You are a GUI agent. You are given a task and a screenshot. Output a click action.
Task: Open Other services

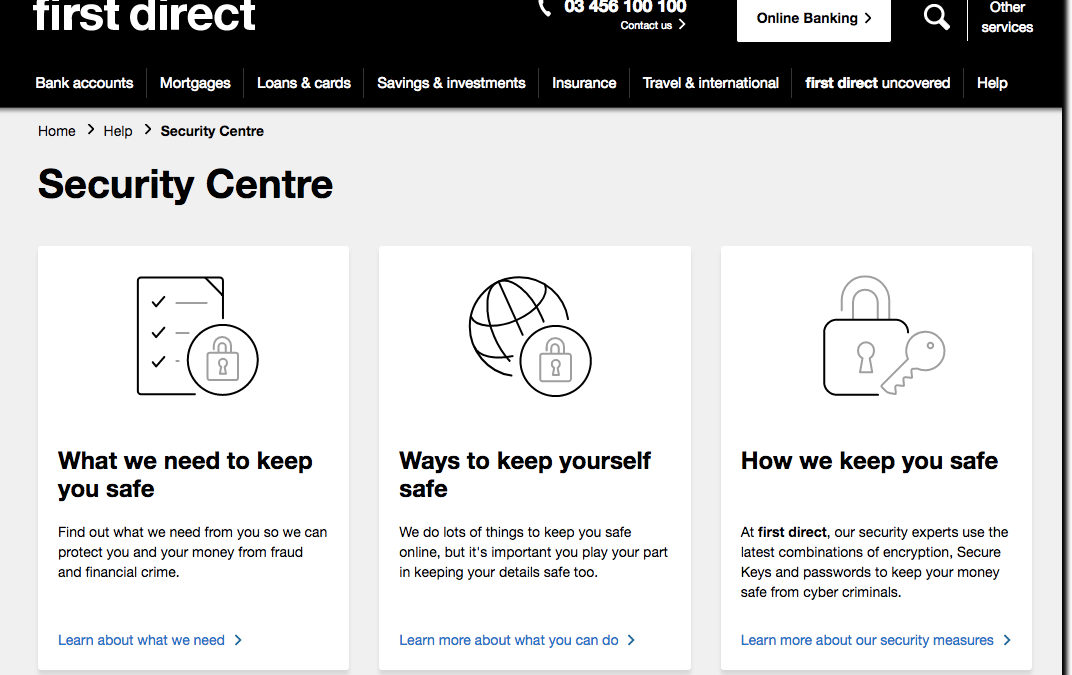pyautogui.click(x=1006, y=18)
